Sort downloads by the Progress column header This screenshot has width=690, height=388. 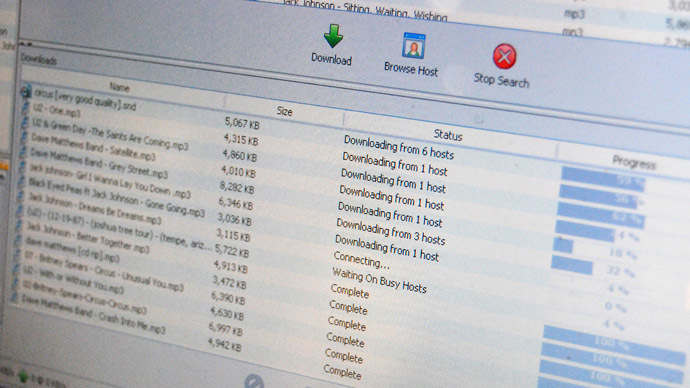tap(634, 162)
